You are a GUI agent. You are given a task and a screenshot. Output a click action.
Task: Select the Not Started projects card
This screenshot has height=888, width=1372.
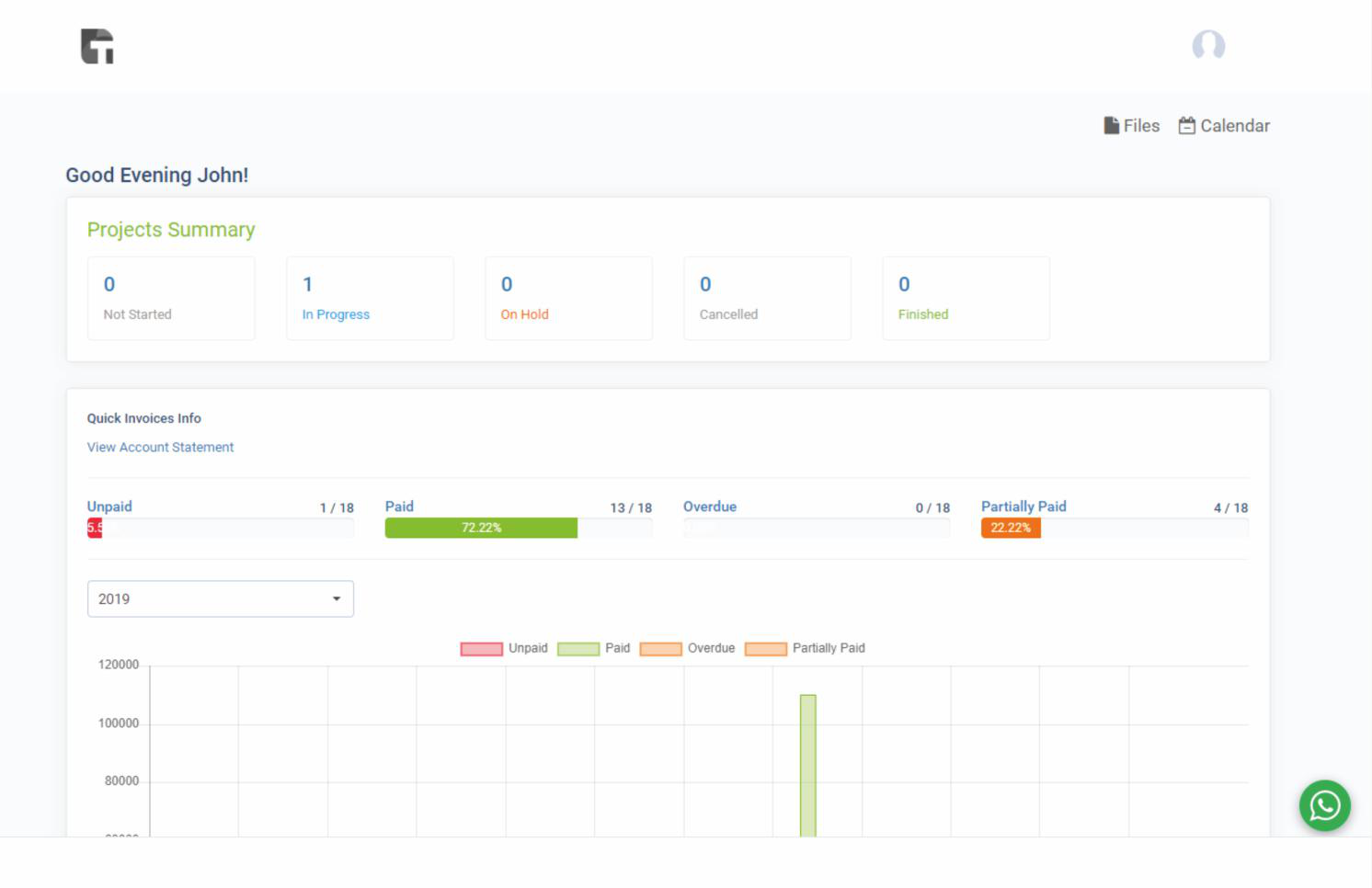tap(171, 299)
